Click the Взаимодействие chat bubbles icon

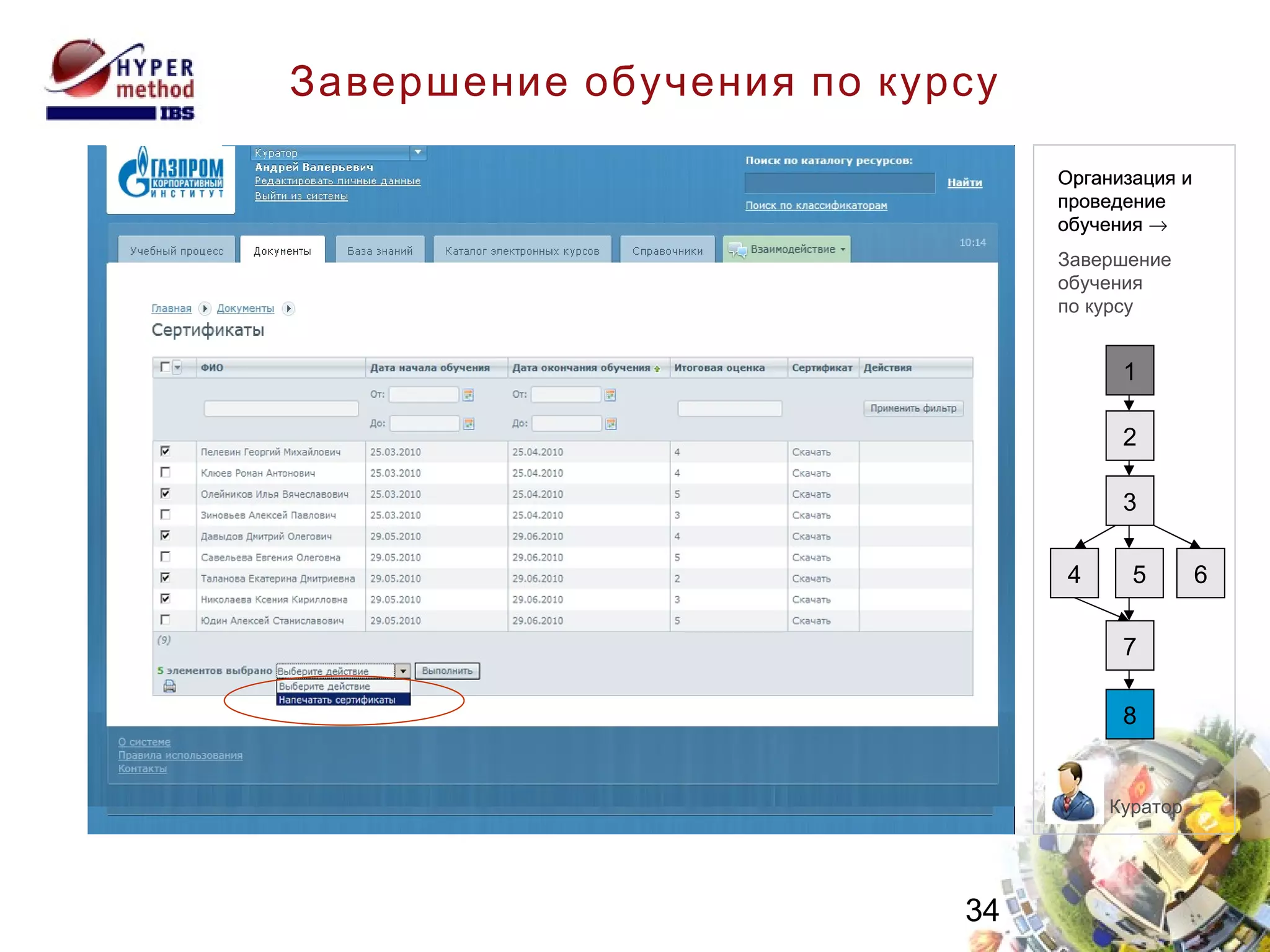click(737, 250)
